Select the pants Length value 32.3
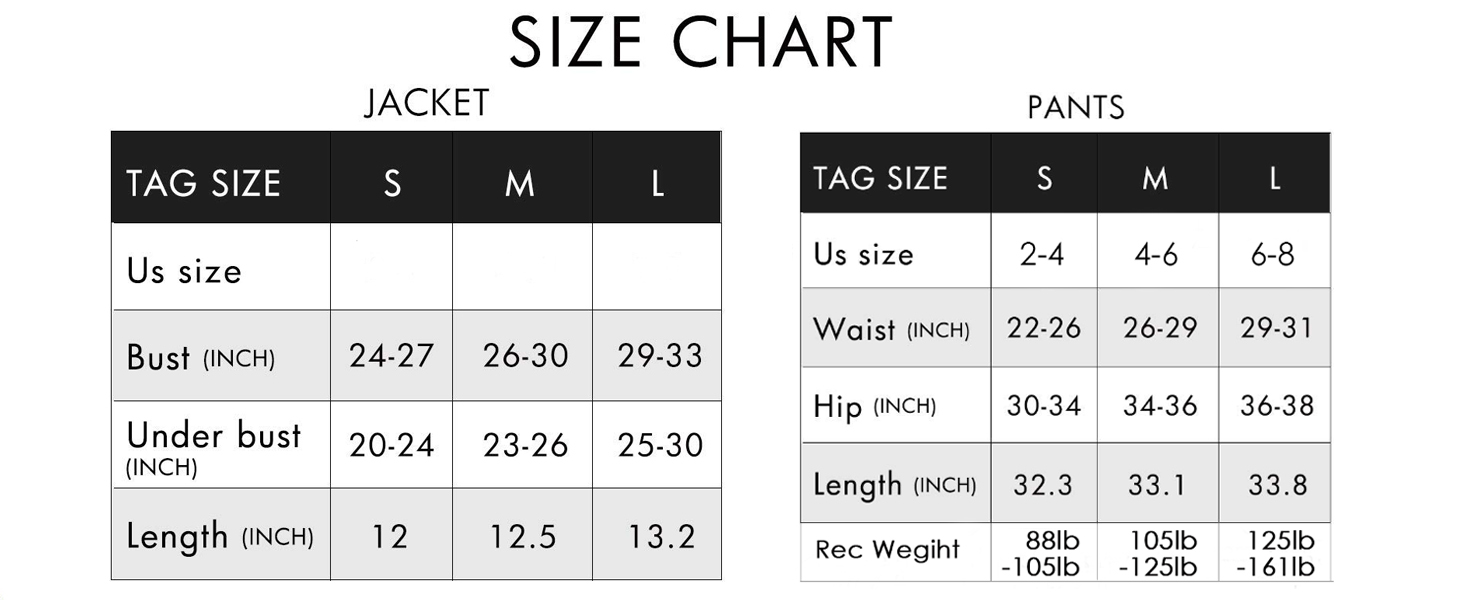Screen dimensions: 1464x600 (x=1042, y=485)
